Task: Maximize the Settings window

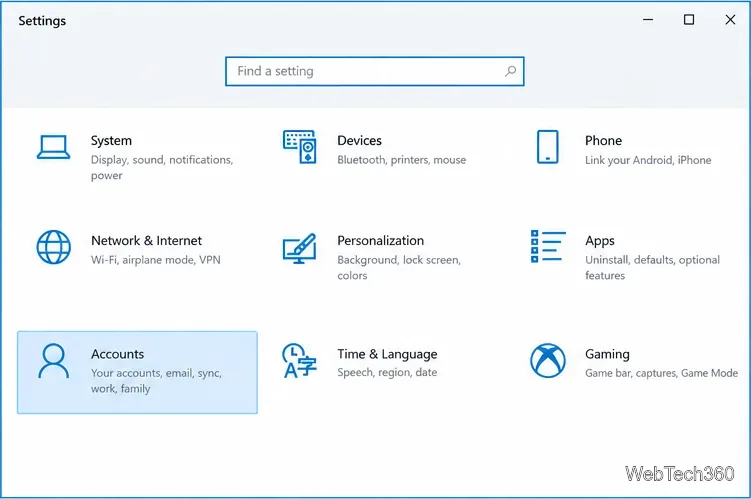Action: click(689, 20)
